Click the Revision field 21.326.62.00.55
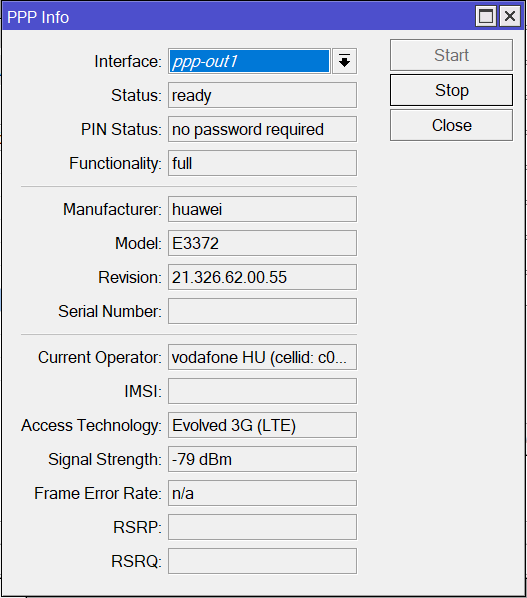Image resolution: width=527 pixels, height=598 pixels. pos(262,277)
